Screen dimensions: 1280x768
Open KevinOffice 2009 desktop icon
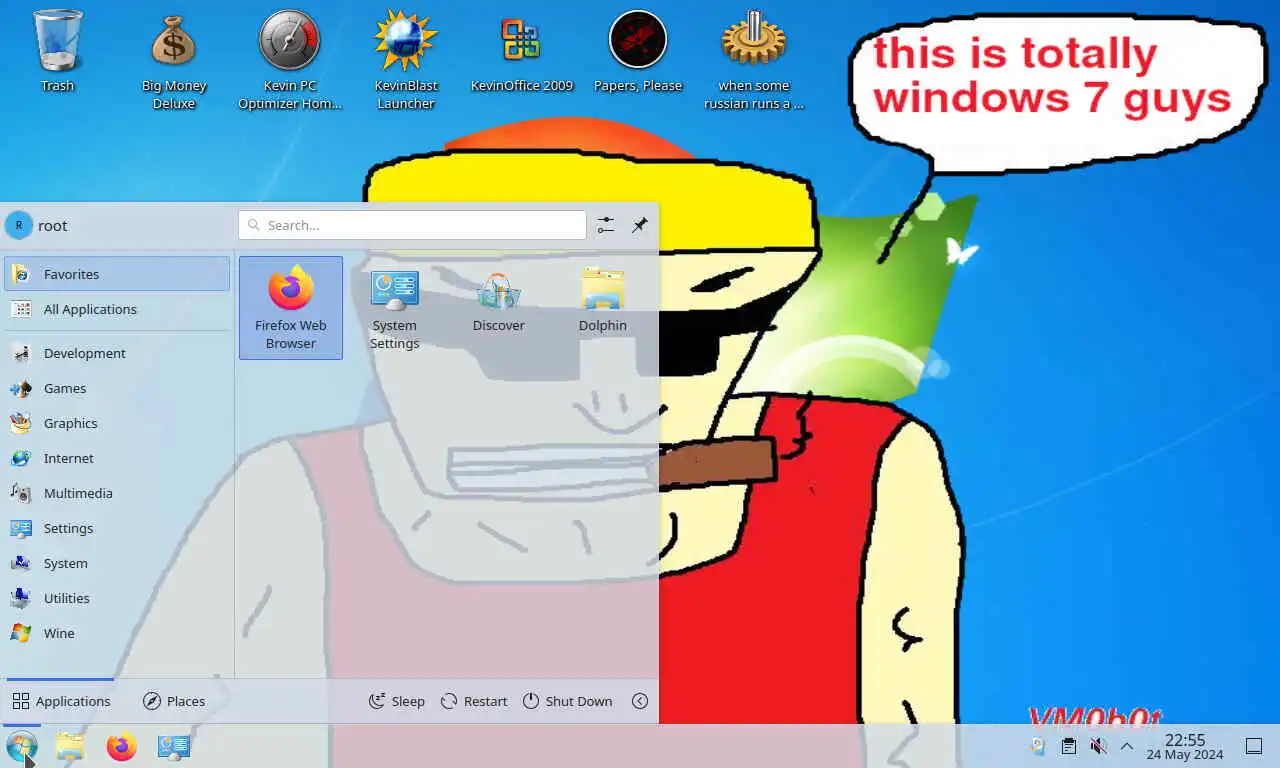522,52
